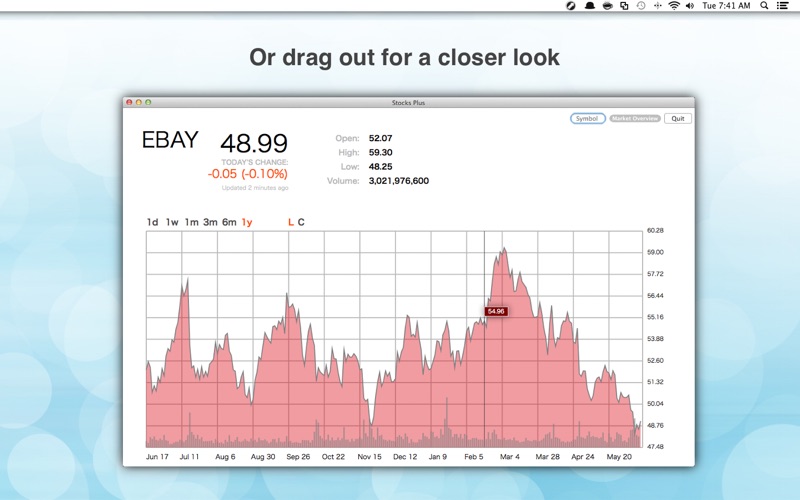Select the 1y chart range
800x500 pixels.
pos(247,222)
